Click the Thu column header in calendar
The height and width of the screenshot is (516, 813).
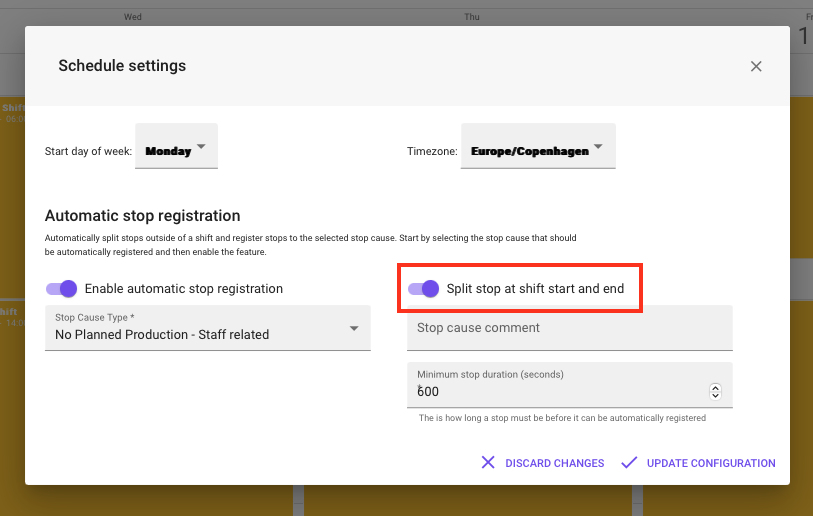pos(472,17)
